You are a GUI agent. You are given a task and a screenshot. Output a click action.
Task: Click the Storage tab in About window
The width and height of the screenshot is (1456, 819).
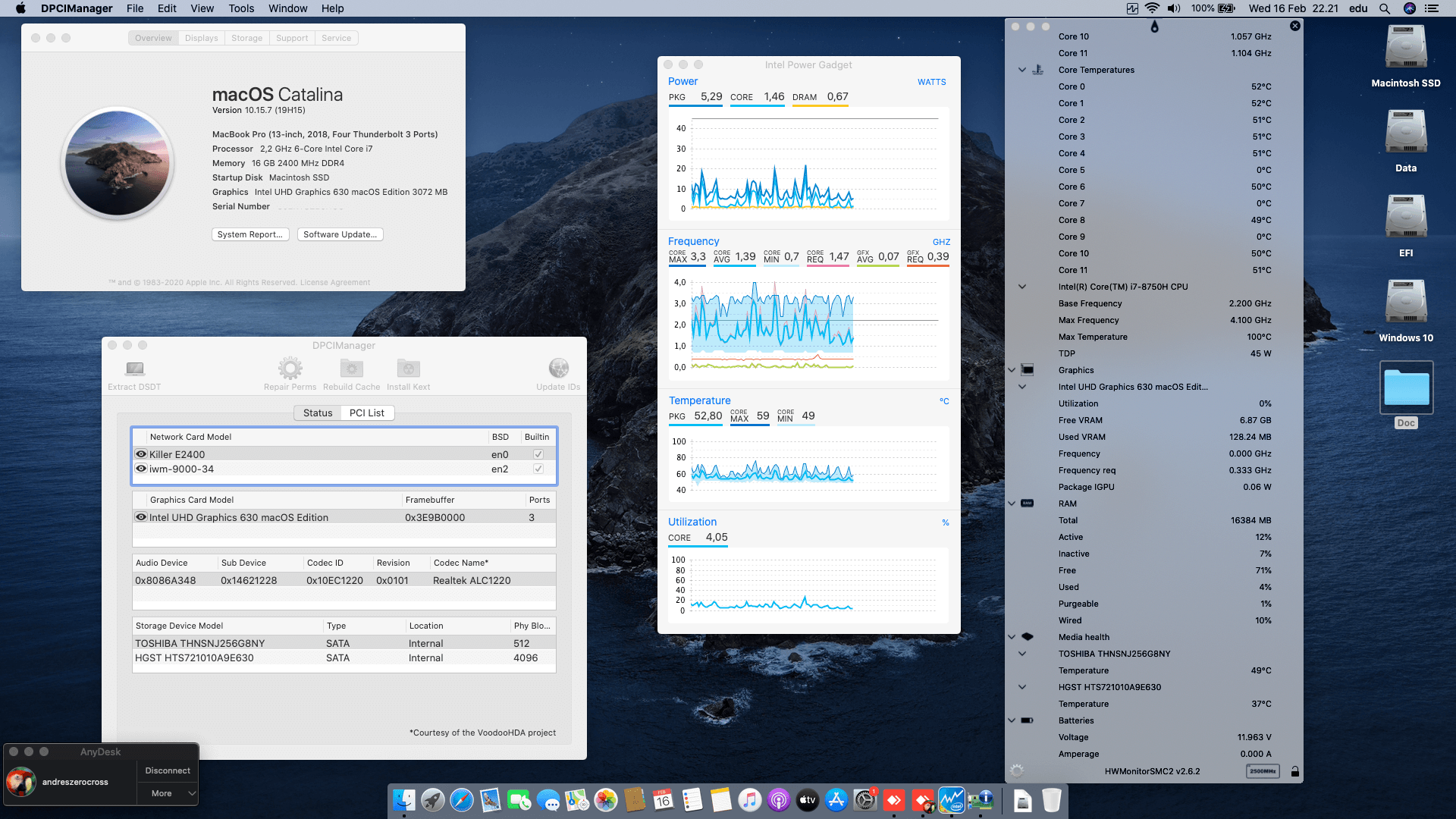tap(246, 38)
